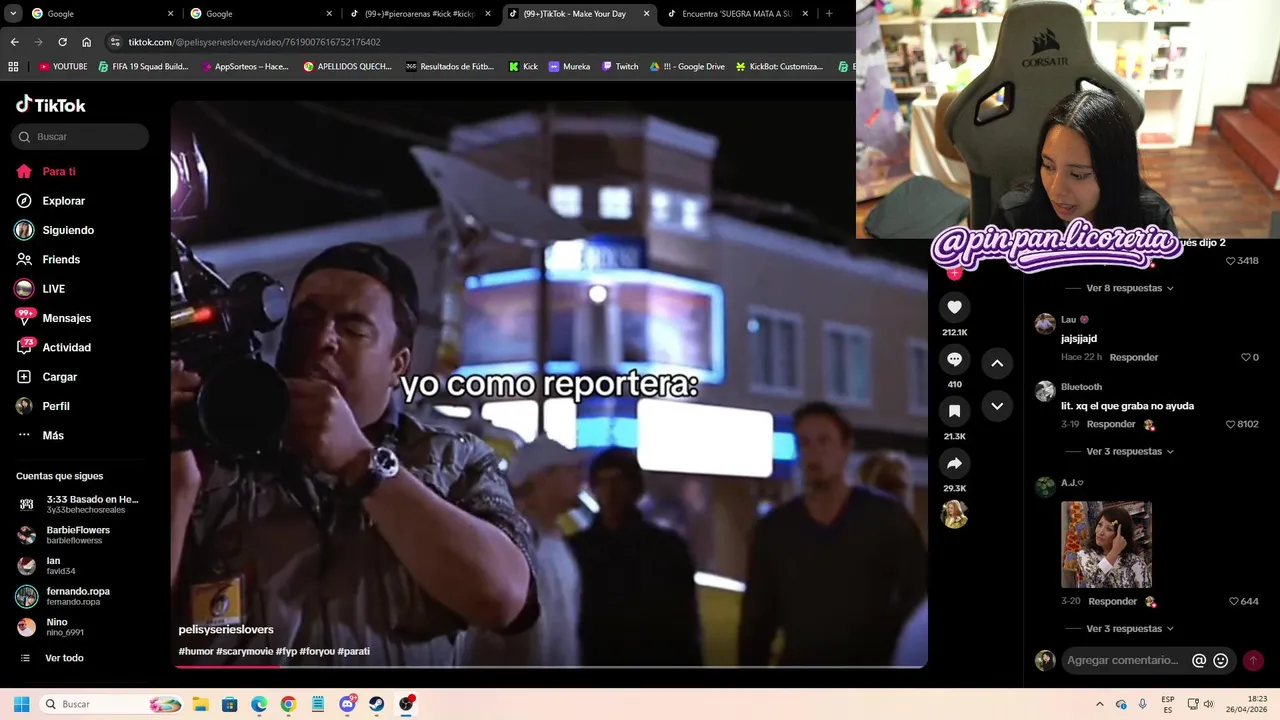
Task: Like A.J.'s comment with 644 likes
Action: 1234,601
